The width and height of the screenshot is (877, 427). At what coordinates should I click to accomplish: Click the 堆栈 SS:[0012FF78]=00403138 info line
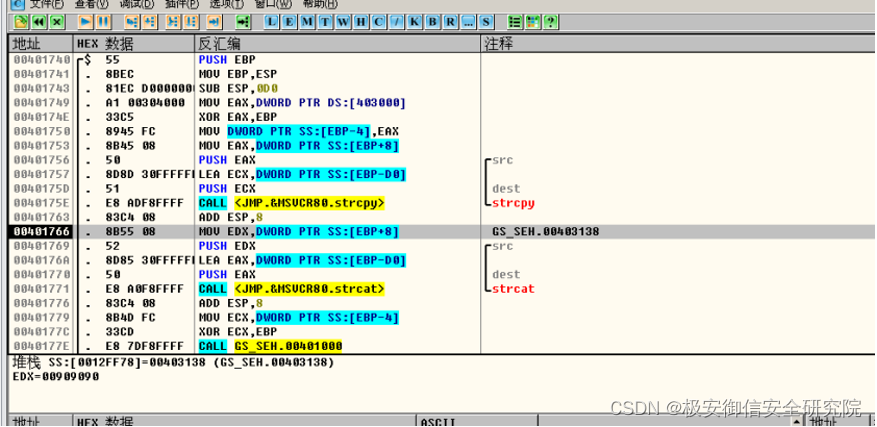(x=173, y=363)
